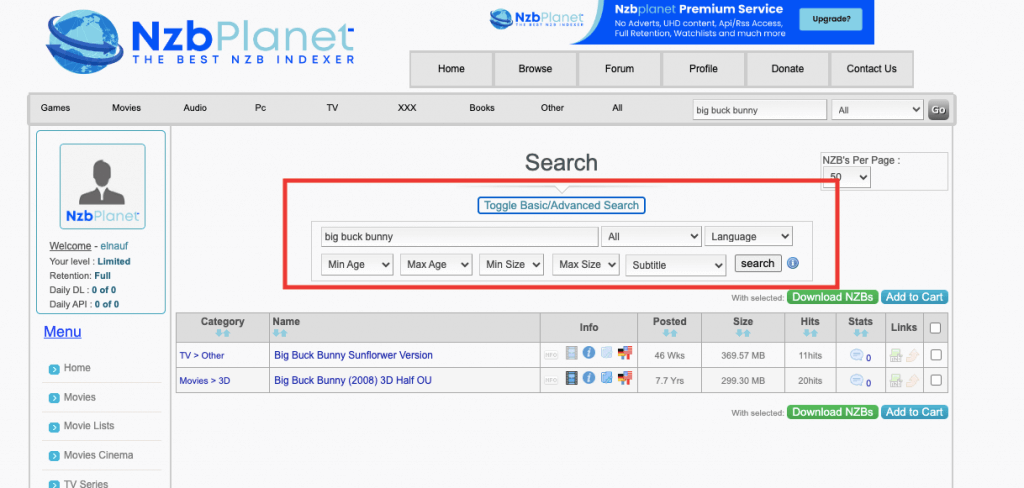Open Big Buck Bunny (2008) 3D Half OU link
1024x488 pixels.
coord(353,380)
